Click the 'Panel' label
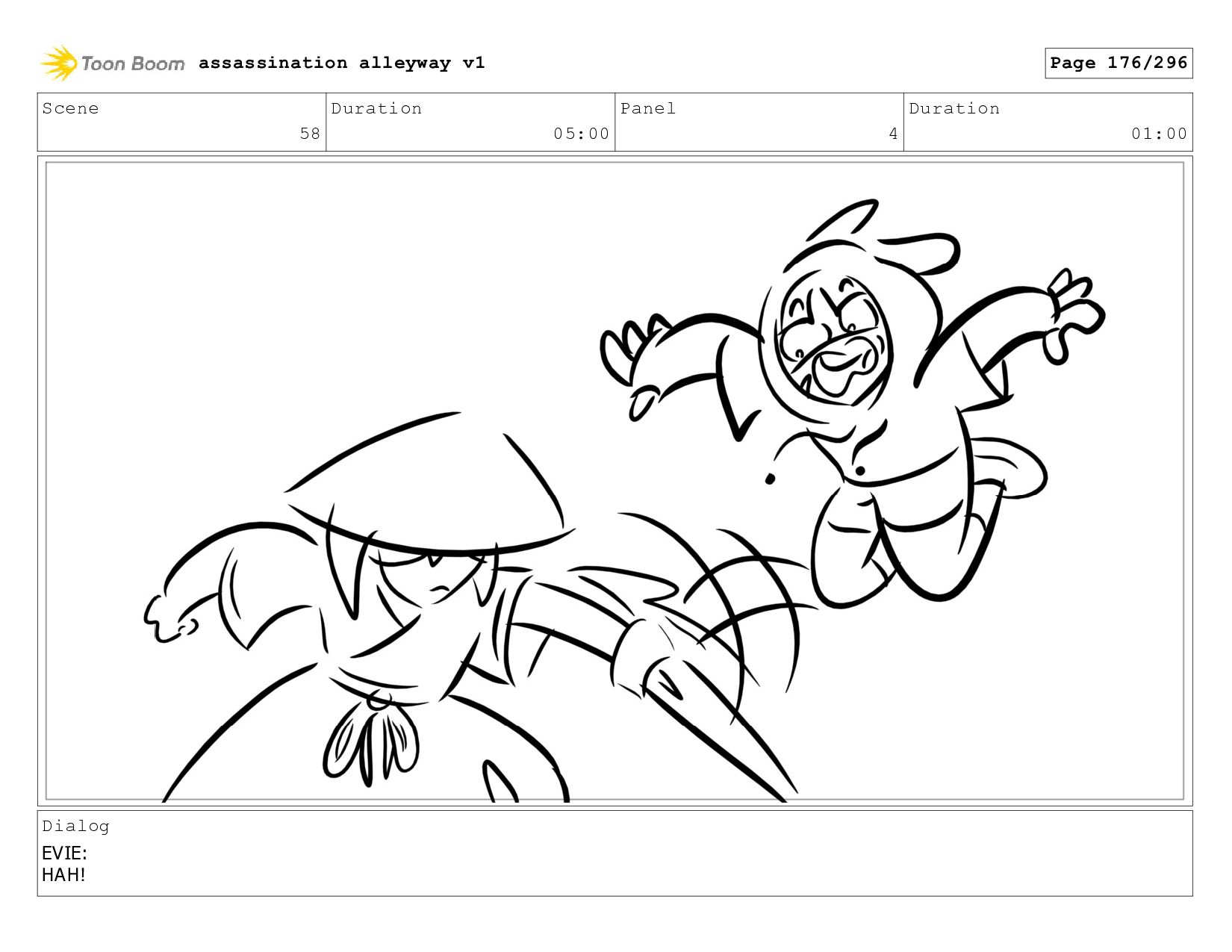The width and height of the screenshot is (1232, 952). [648, 109]
